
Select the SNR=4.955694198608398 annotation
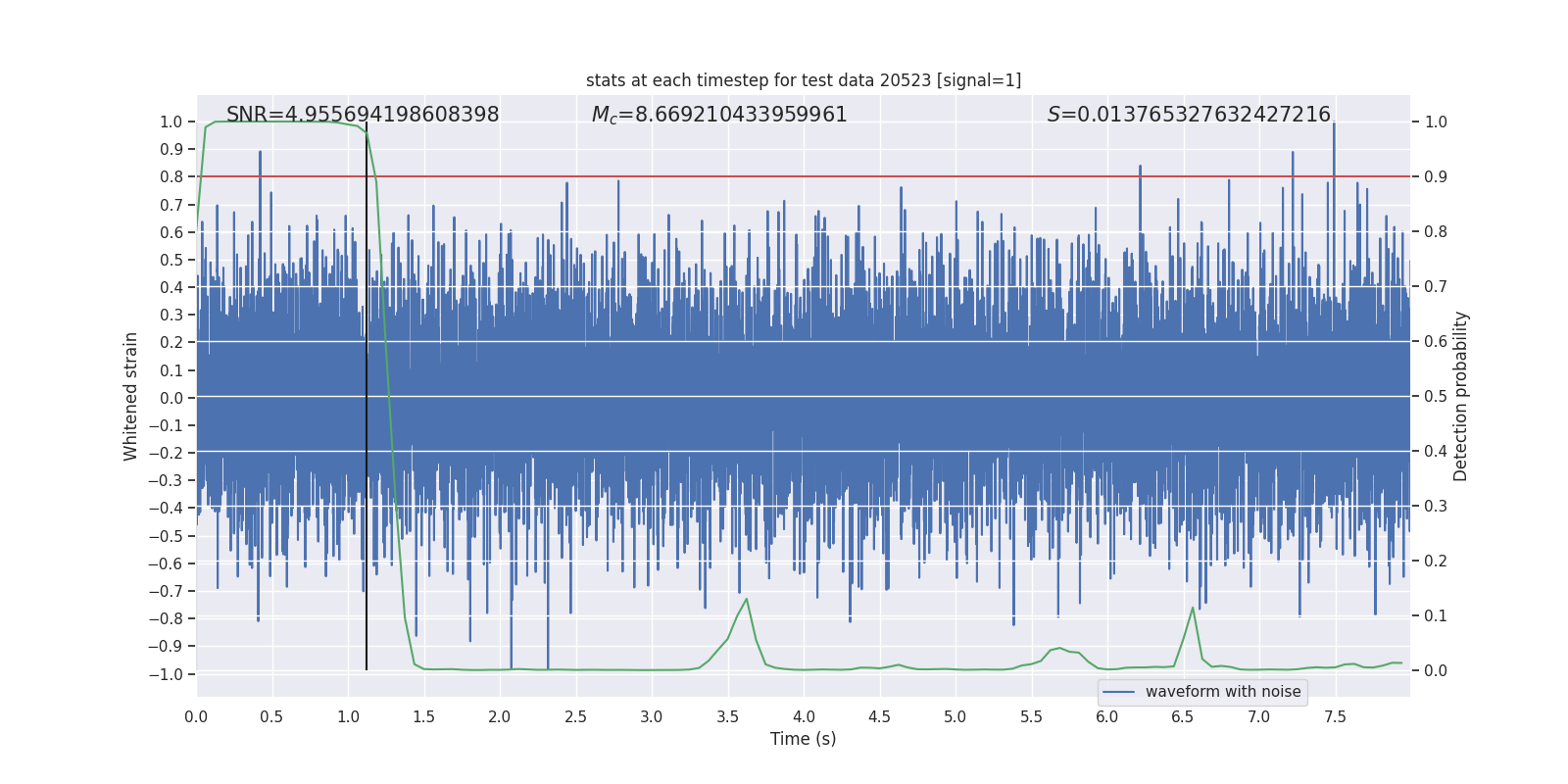363,115
